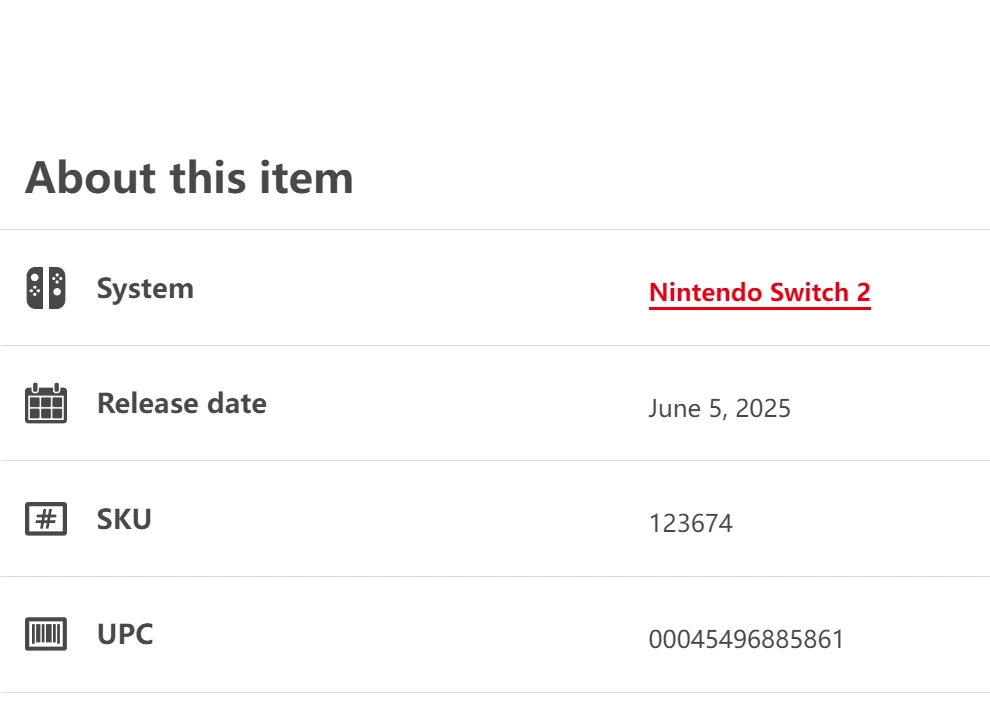Click the word About in the heading
This screenshot has width=990, height=728.
tap(91, 177)
